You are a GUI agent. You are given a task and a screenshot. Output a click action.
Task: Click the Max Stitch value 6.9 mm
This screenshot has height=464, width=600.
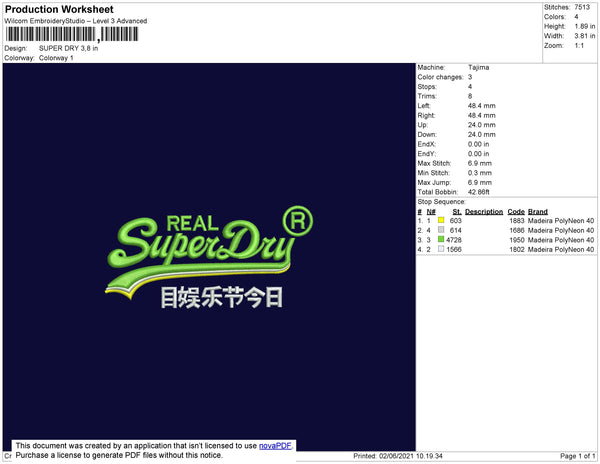480,163
